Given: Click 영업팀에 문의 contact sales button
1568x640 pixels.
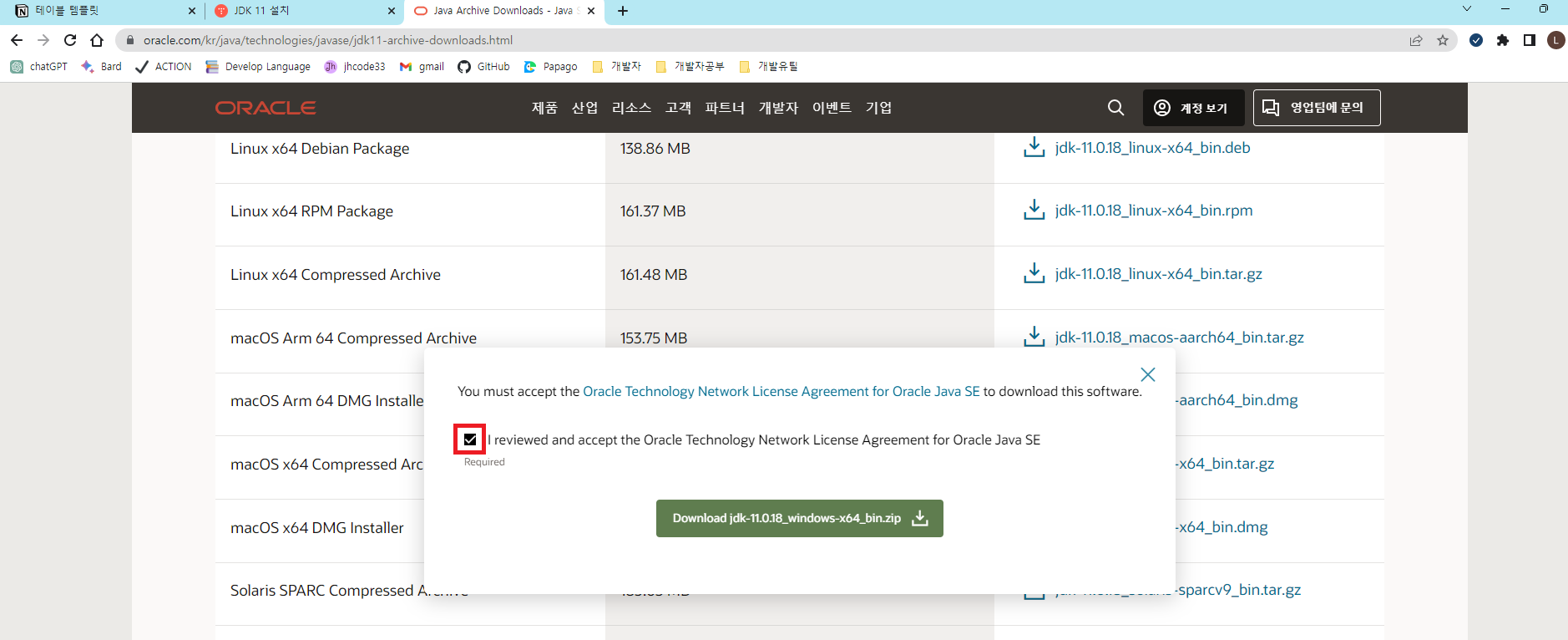Looking at the screenshot, I should pyautogui.click(x=1317, y=108).
